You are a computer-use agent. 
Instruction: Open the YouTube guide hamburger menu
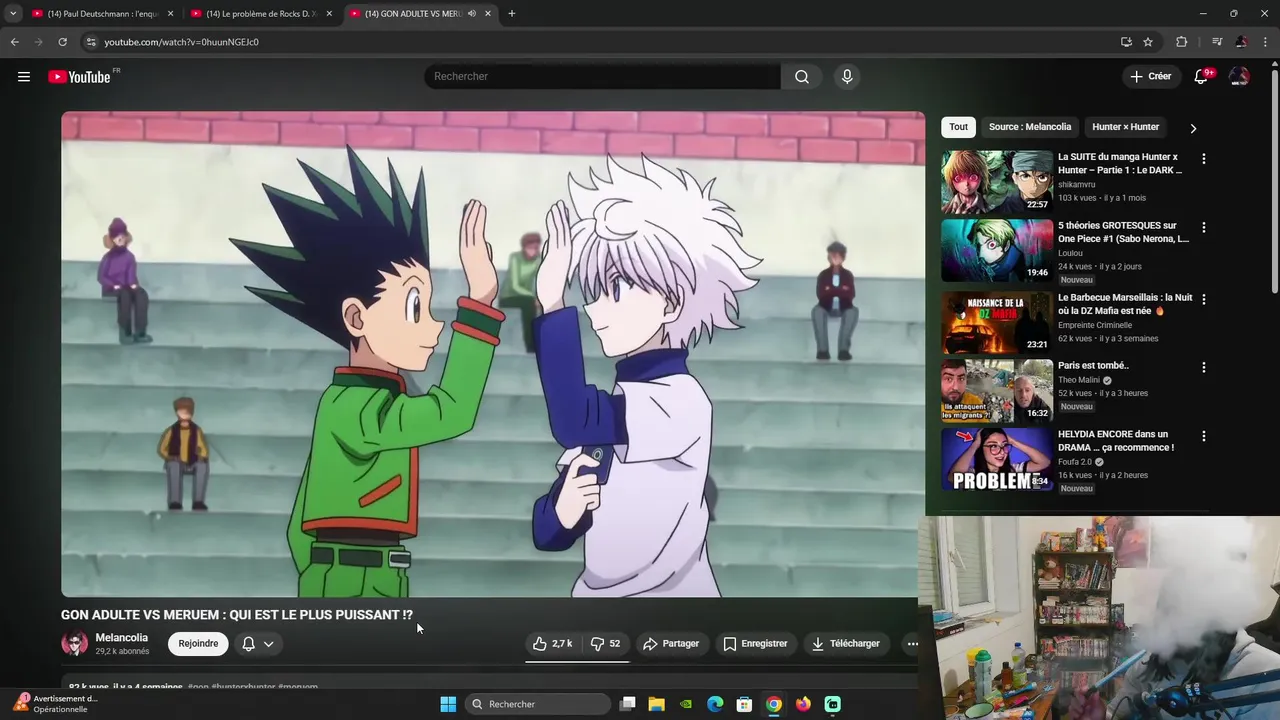coord(24,77)
